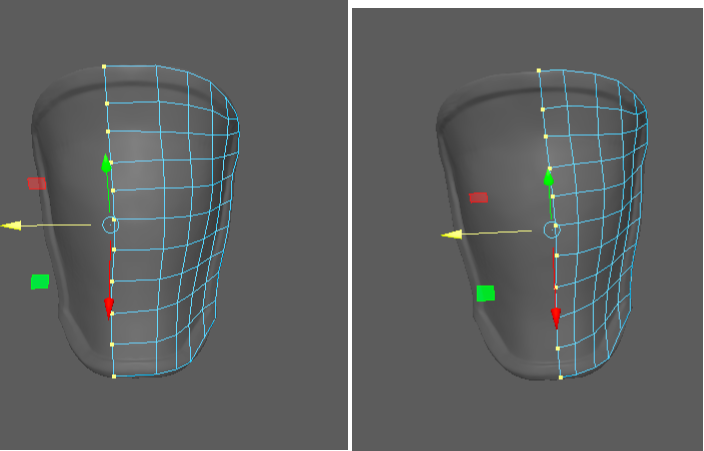Click the manipulator center circle in right viewport

[x=552, y=230]
